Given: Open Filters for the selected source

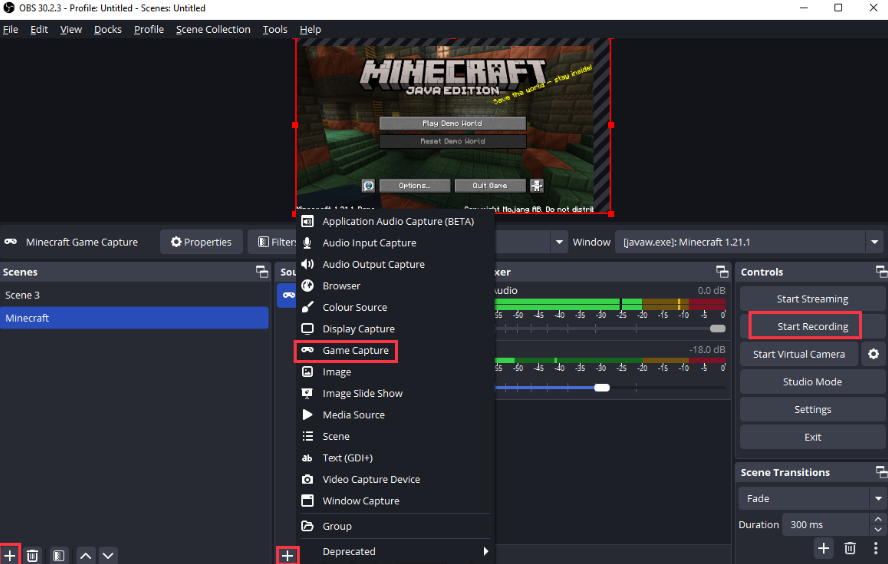Looking at the screenshot, I should click(277, 242).
